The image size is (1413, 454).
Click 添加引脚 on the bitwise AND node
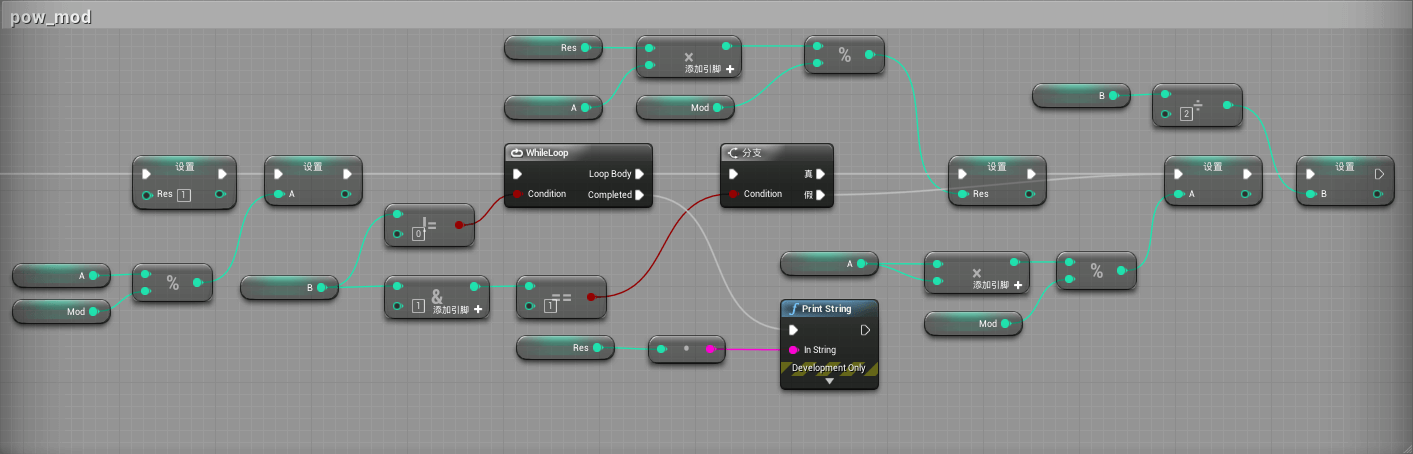coord(458,310)
